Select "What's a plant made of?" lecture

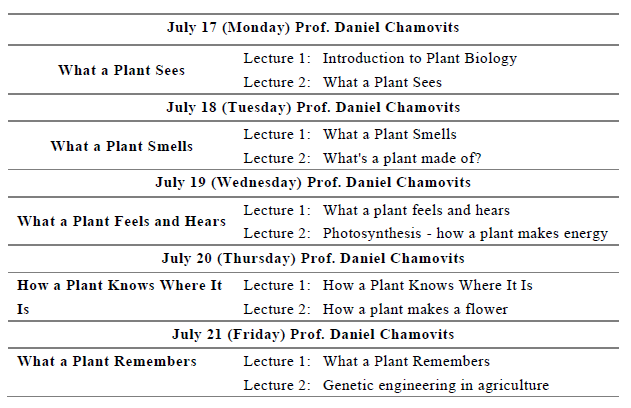[x=402, y=158]
